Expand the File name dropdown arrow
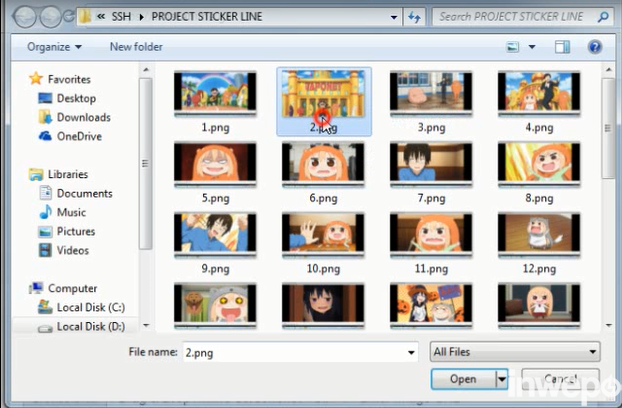 411,352
